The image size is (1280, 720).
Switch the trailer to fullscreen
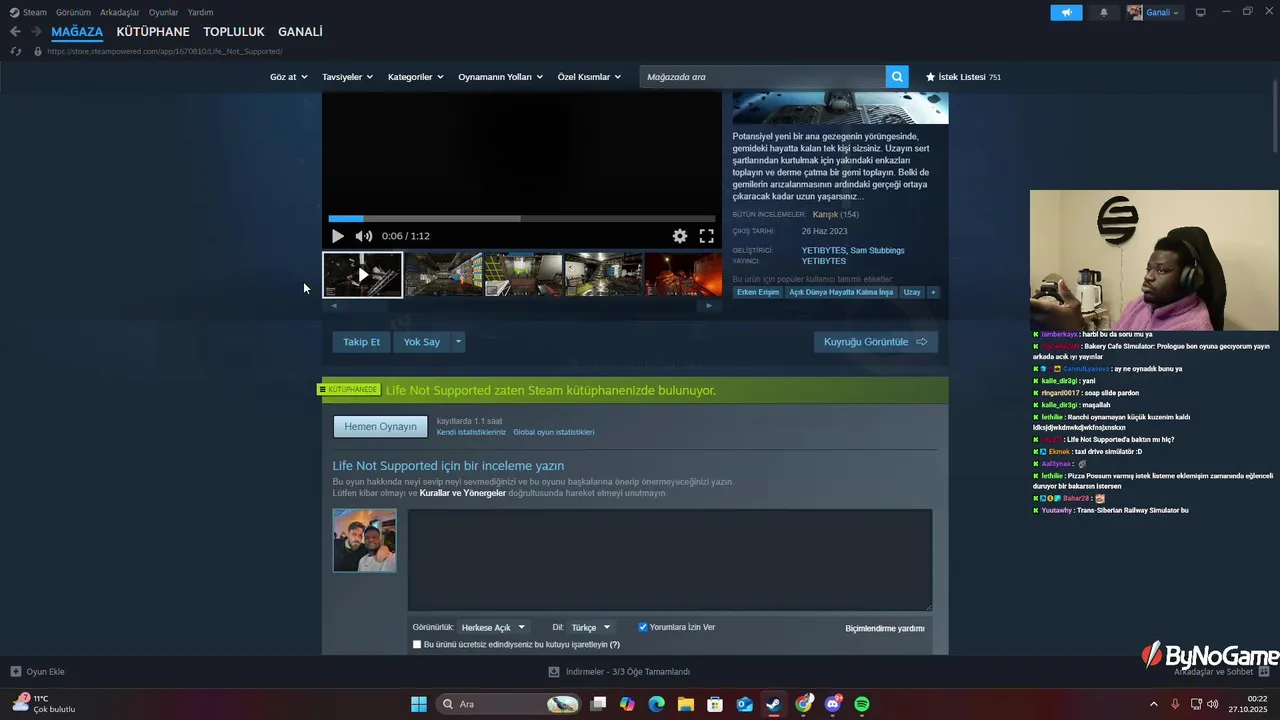[x=706, y=236]
